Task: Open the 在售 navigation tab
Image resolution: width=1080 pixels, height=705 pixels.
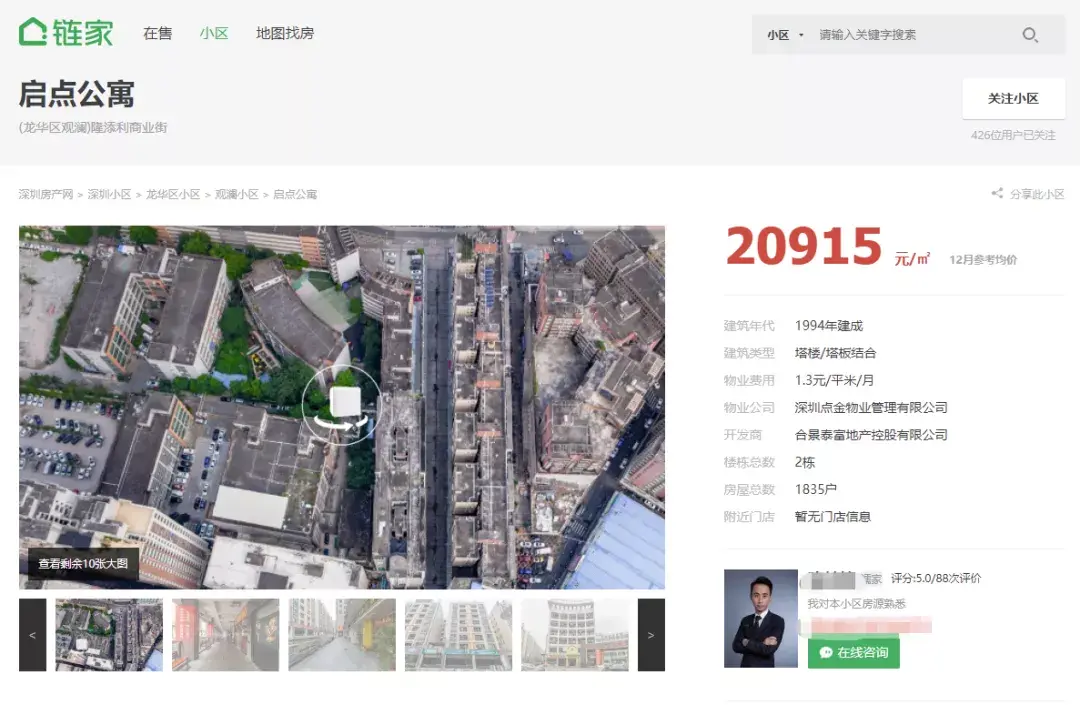Action: (x=157, y=33)
